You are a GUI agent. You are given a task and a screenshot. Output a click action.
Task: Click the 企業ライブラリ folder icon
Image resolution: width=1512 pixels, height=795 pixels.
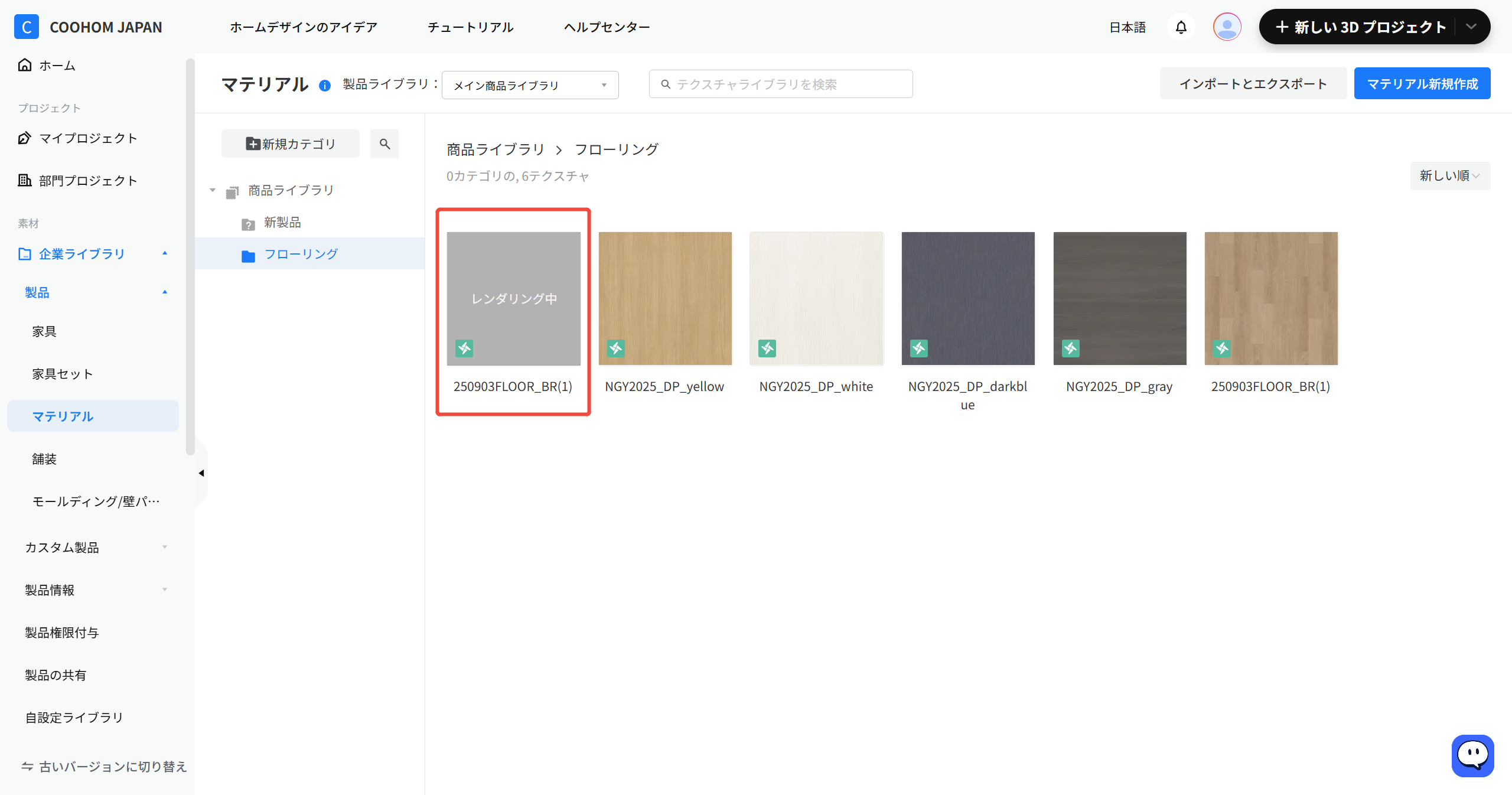click(25, 254)
